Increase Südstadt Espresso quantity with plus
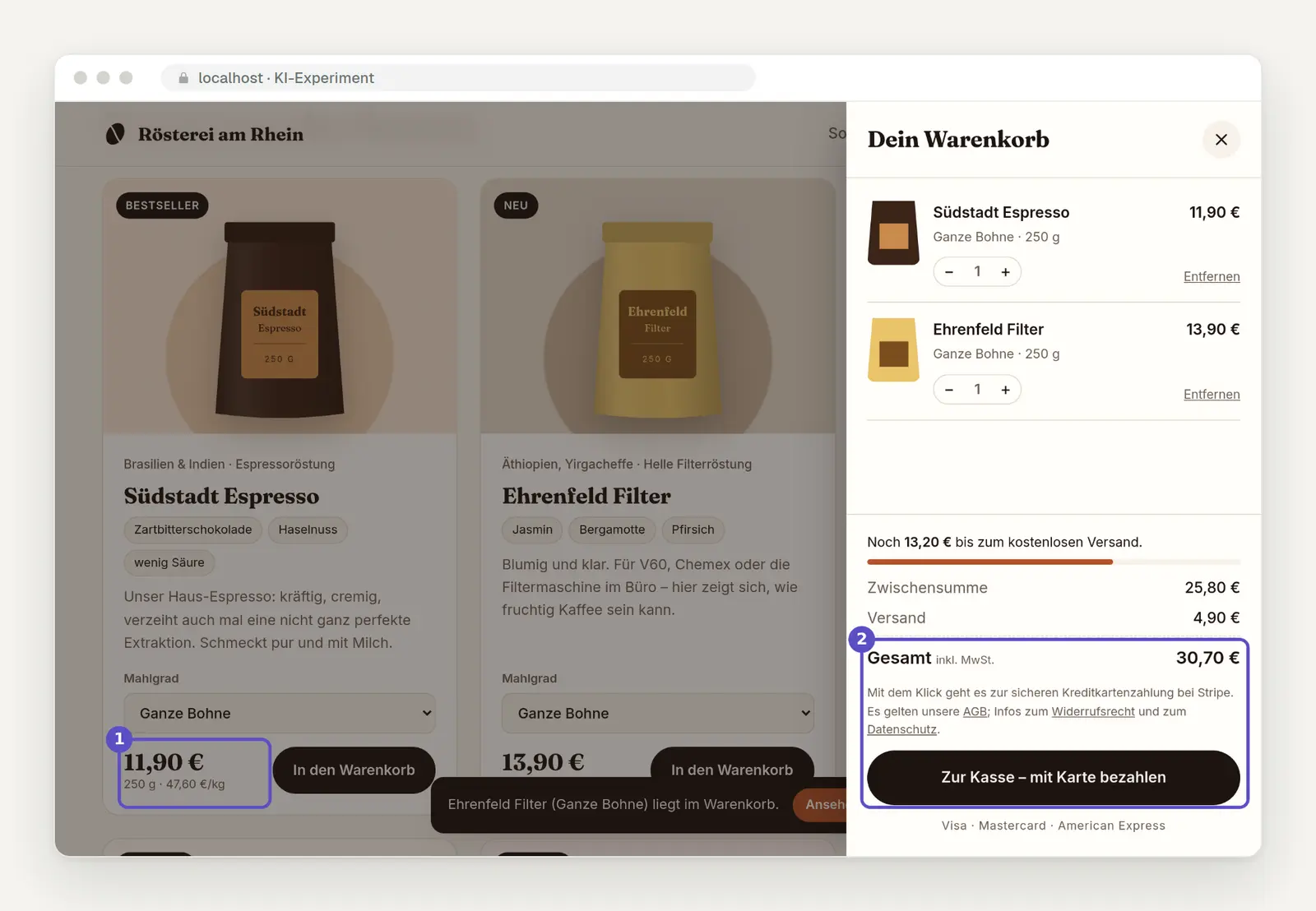 point(1005,272)
